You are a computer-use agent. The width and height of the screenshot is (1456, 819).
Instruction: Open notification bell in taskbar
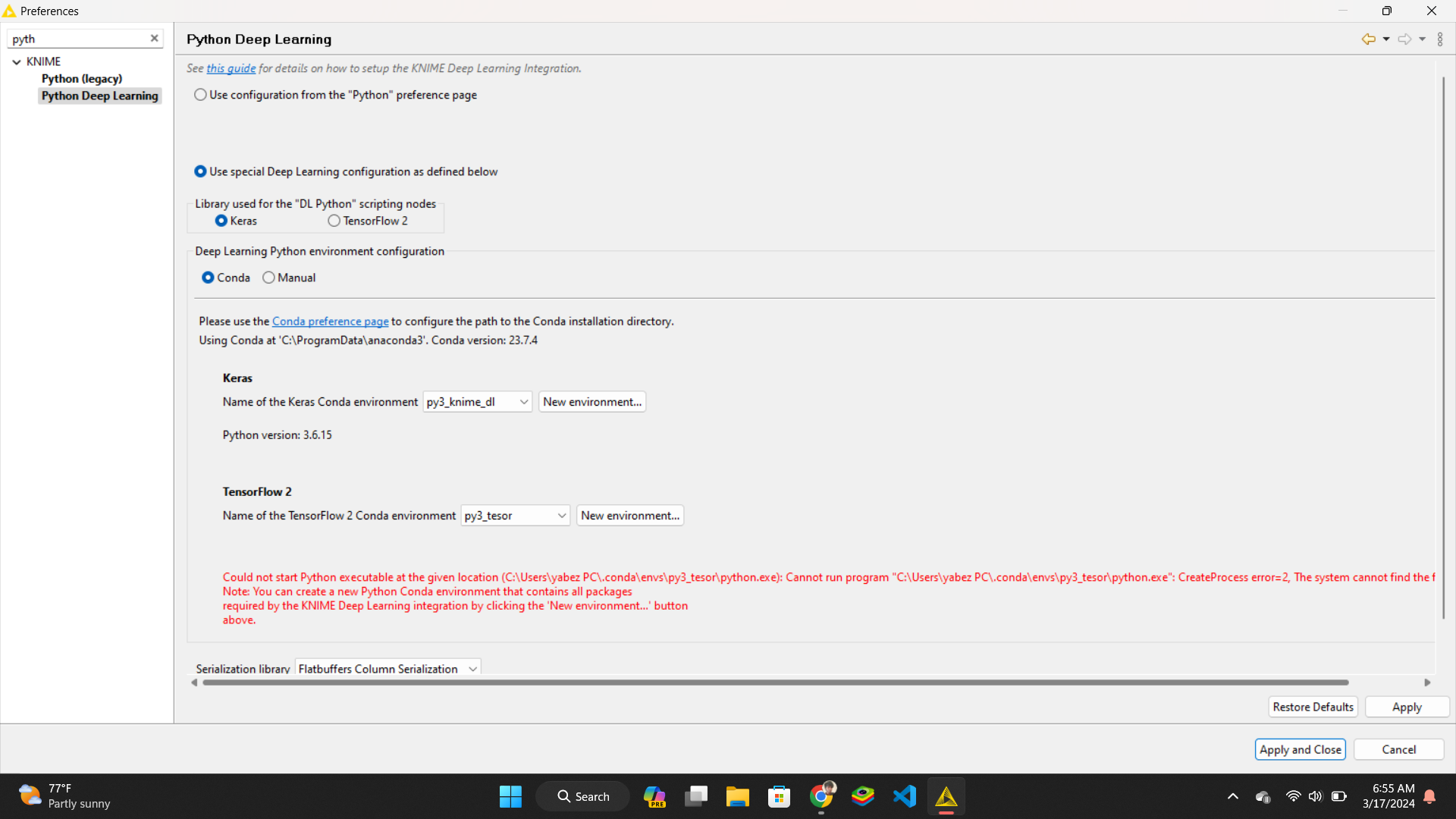pos(1429,796)
